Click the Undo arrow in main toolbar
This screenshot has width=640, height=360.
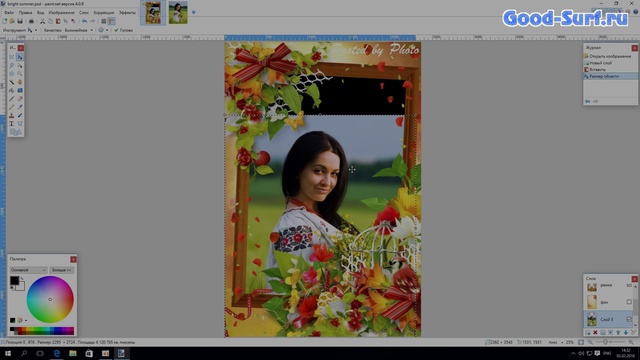click(x=84, y=21)
